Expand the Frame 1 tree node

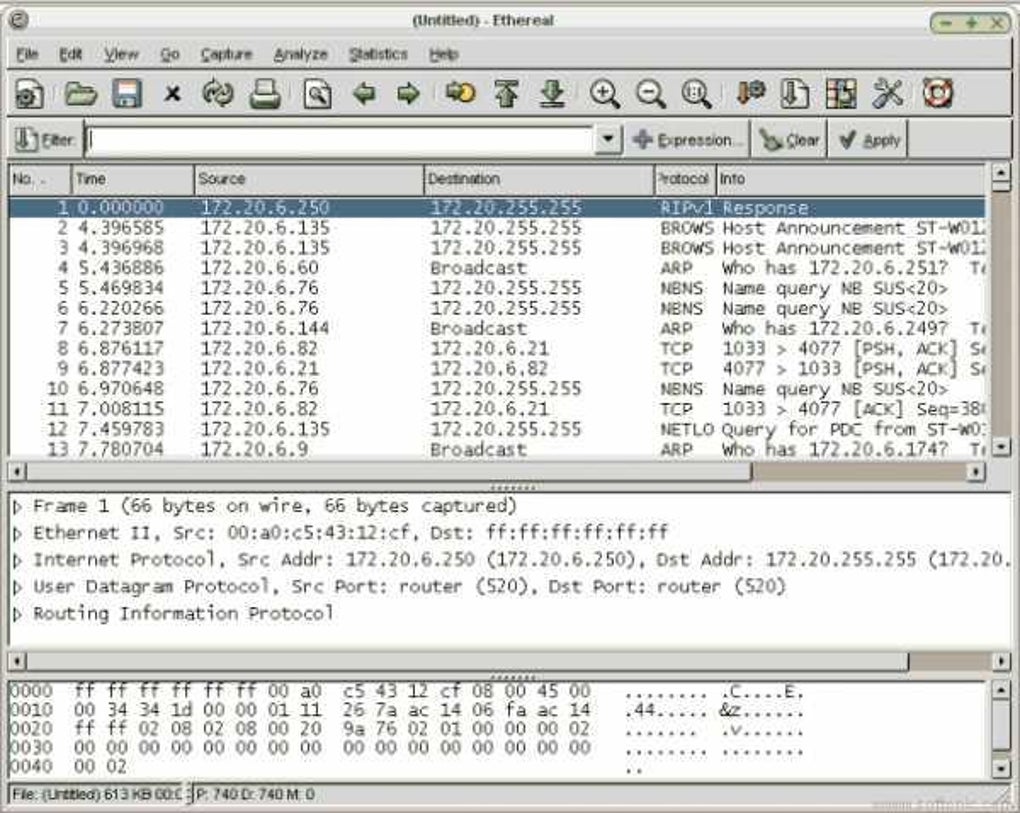(18, 507)
